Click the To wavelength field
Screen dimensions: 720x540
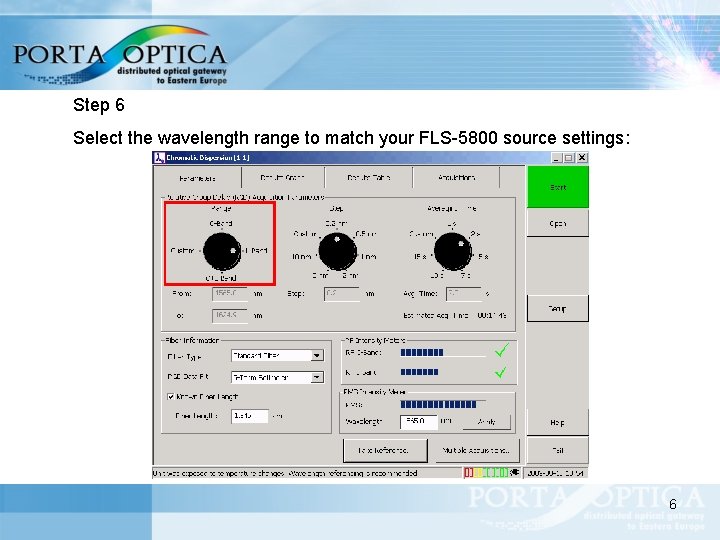pos(230,315)
